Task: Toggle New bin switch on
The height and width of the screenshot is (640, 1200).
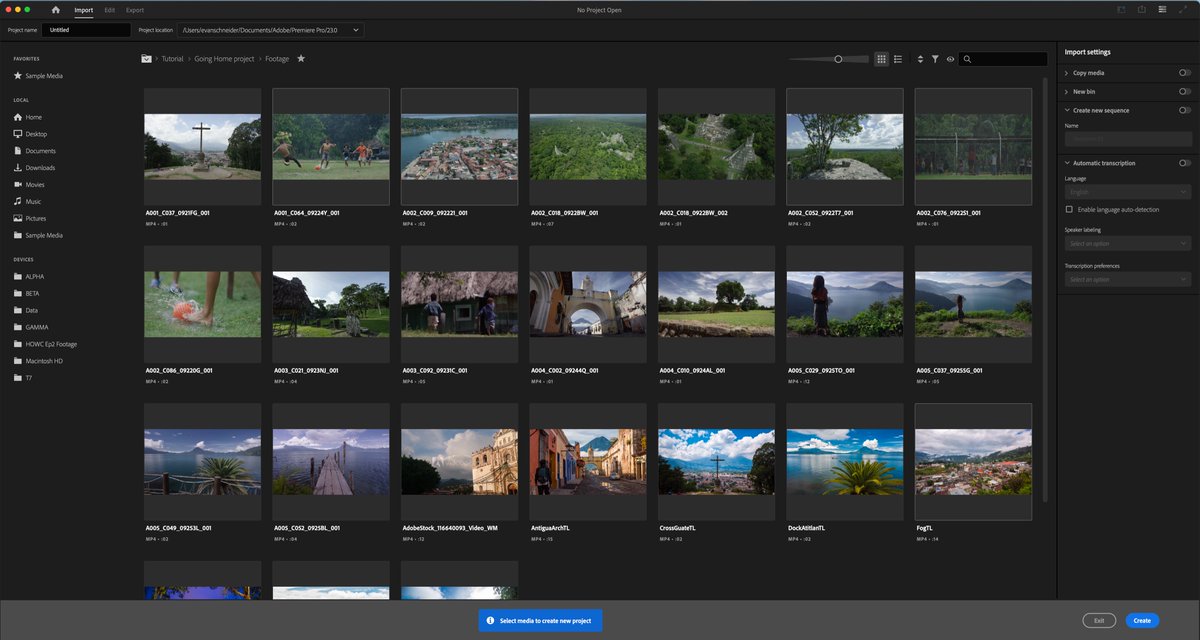Action: point(1185,91)
